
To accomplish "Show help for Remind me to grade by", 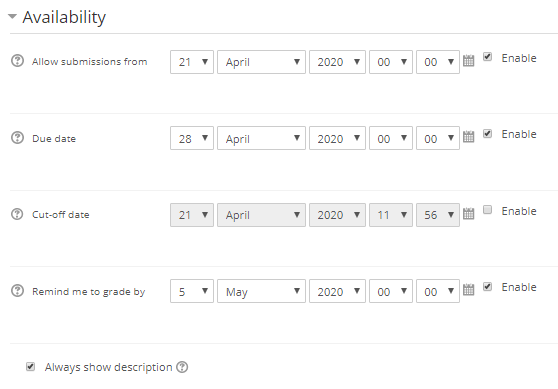I will pyautogui.click(x=17, y=291).
